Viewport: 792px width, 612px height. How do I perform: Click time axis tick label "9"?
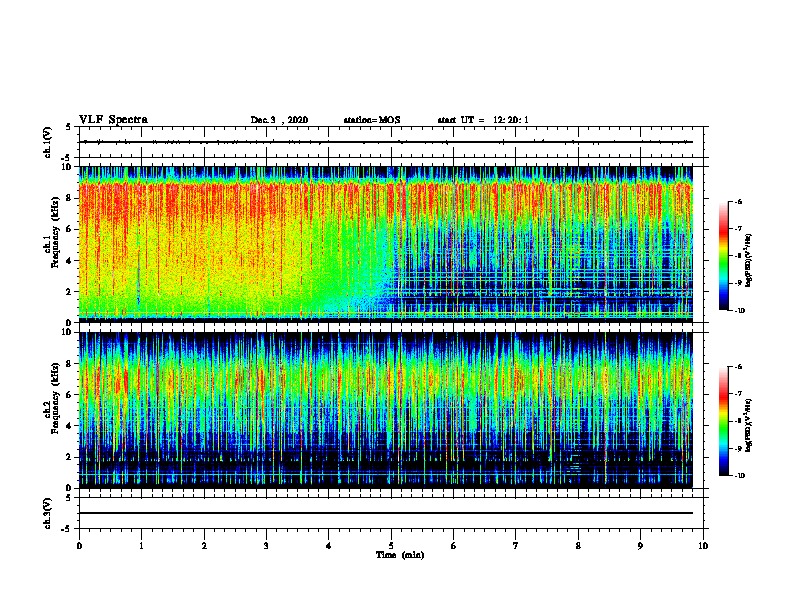click(x=640, y=546)
